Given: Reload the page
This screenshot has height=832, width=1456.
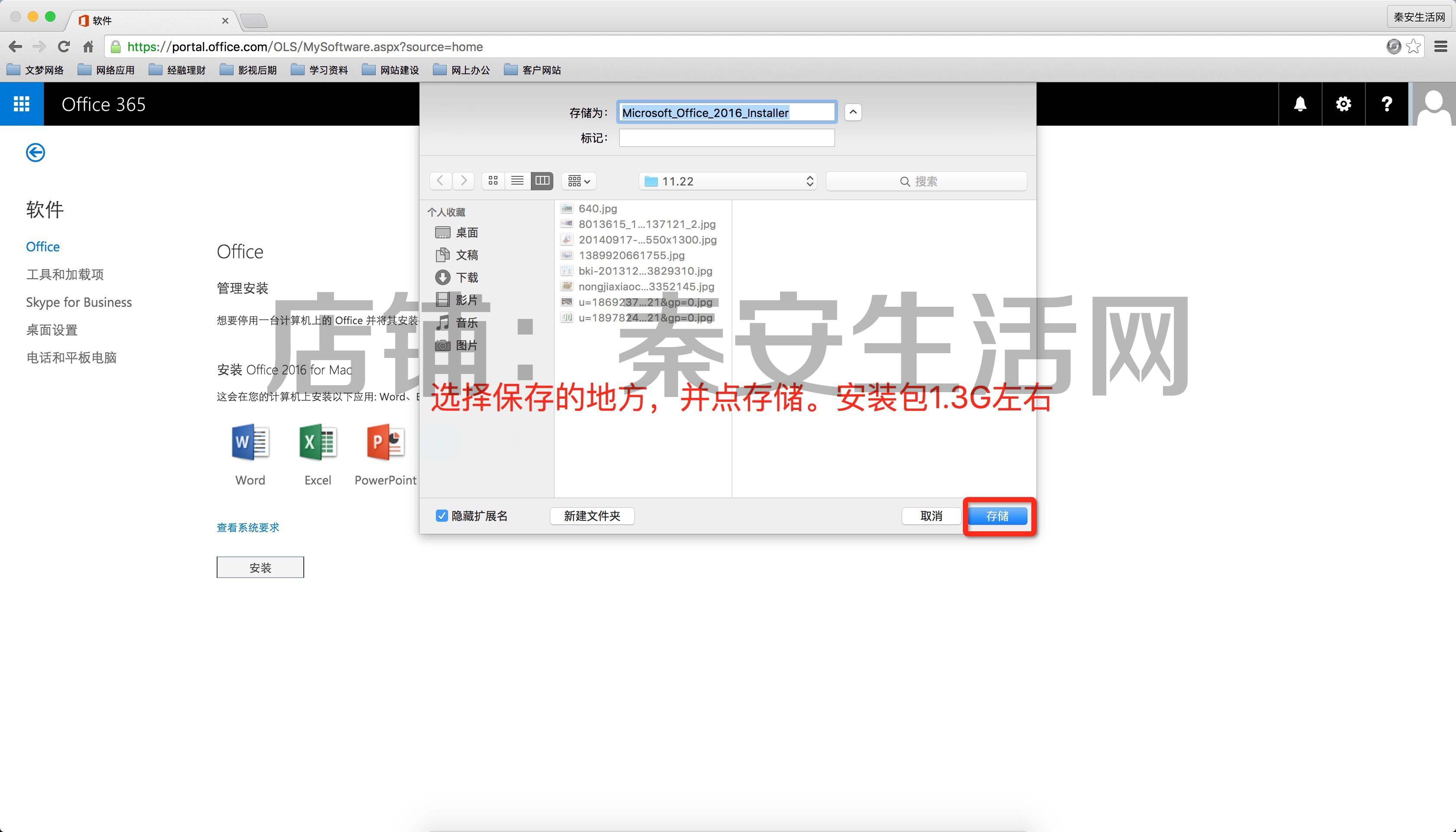Looking at the screenshot, I should pos(64,47).
